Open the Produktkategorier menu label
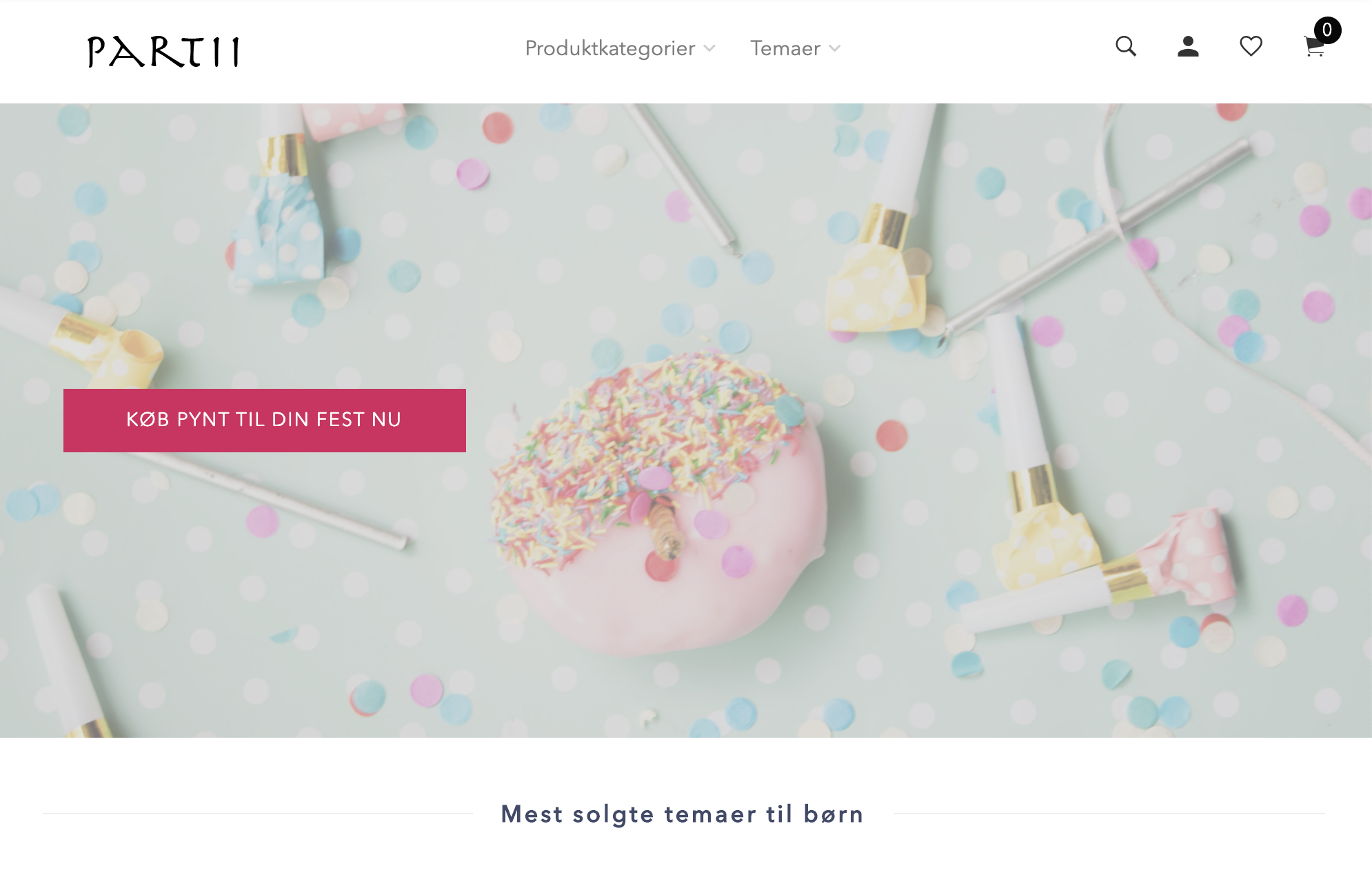Viewport: 1372px width, 877px height. (x=610, y=48)
